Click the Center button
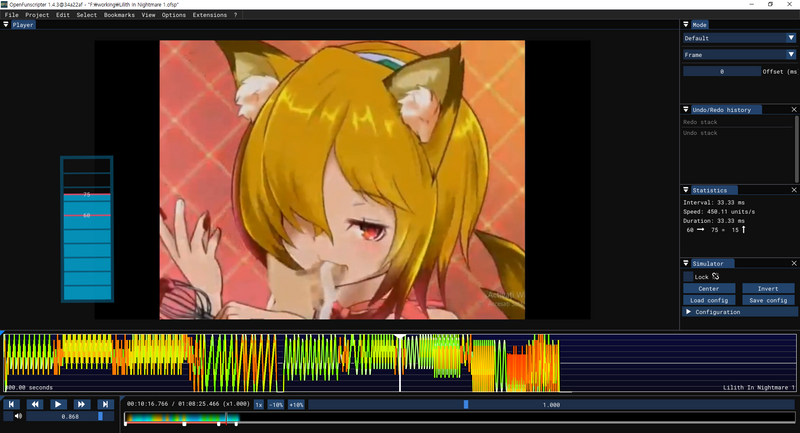The height and width of the screenshot is (433, 800). (x=709, y=289)
